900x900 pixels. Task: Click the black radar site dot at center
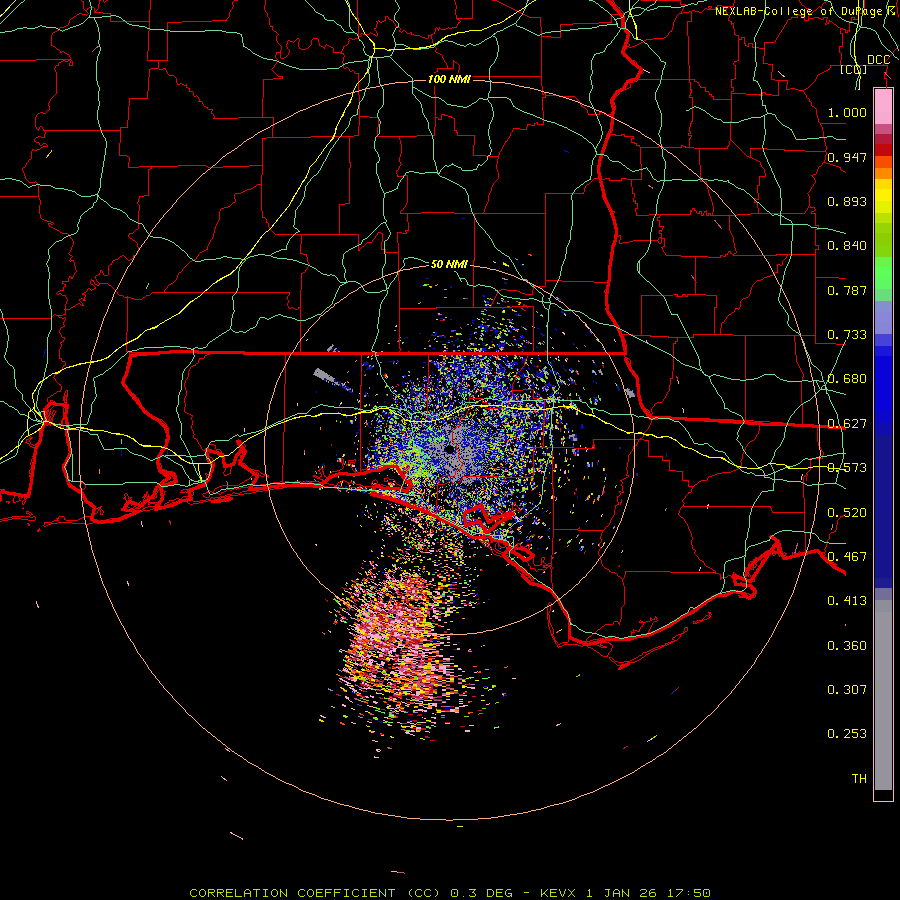pyautogui.click(x=449, y=449)
